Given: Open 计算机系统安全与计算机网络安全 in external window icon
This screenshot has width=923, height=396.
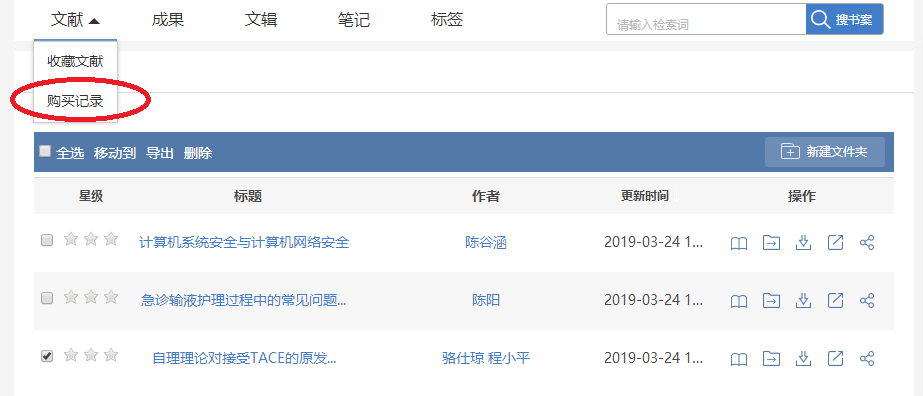Looking at the screenshot, I should tap(835, 242).
